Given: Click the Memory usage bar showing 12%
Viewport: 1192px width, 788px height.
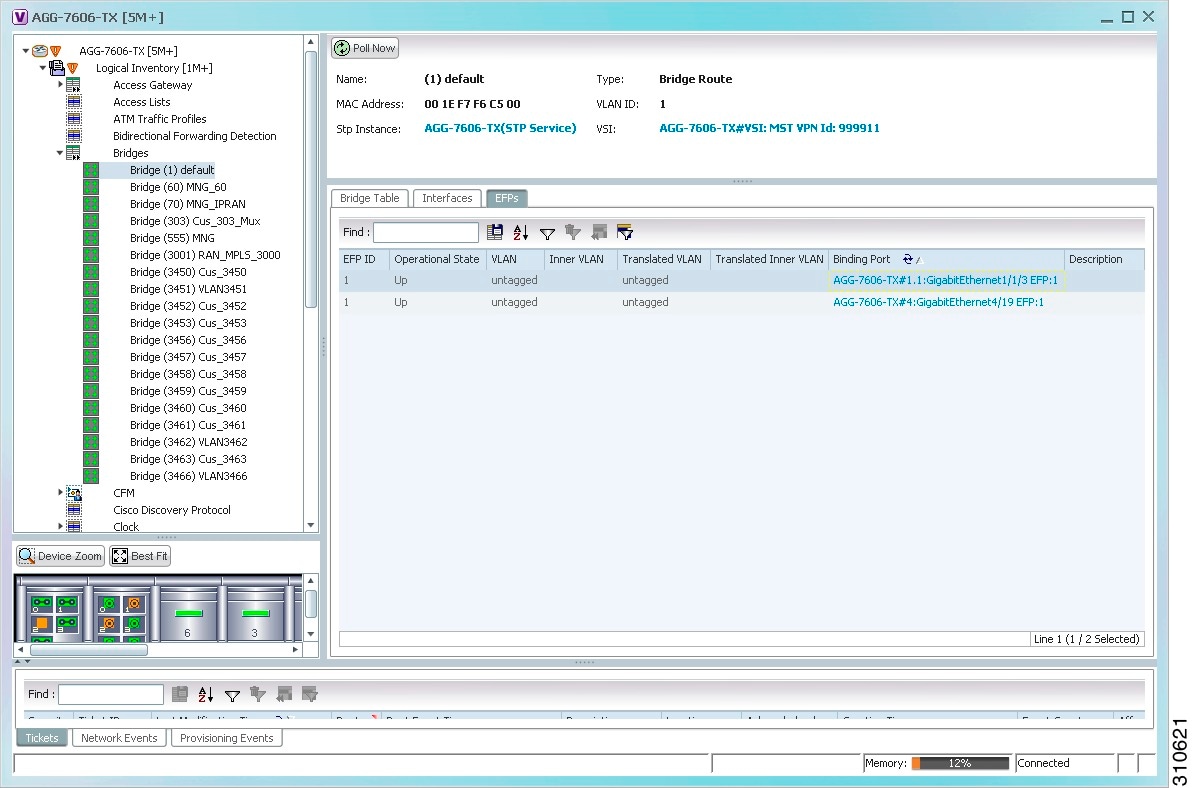Looking at the screenshot, I should [x=960, y=763].
